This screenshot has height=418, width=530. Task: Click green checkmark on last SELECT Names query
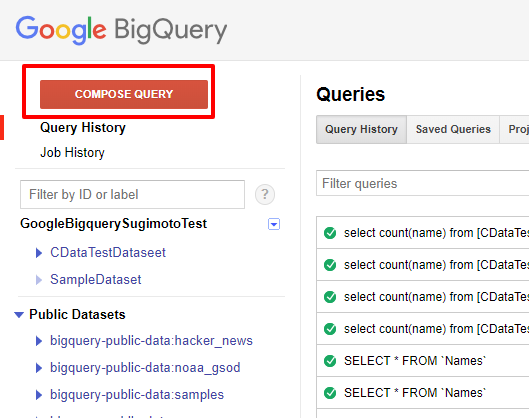pyautogui.click(x=330, y=393)
